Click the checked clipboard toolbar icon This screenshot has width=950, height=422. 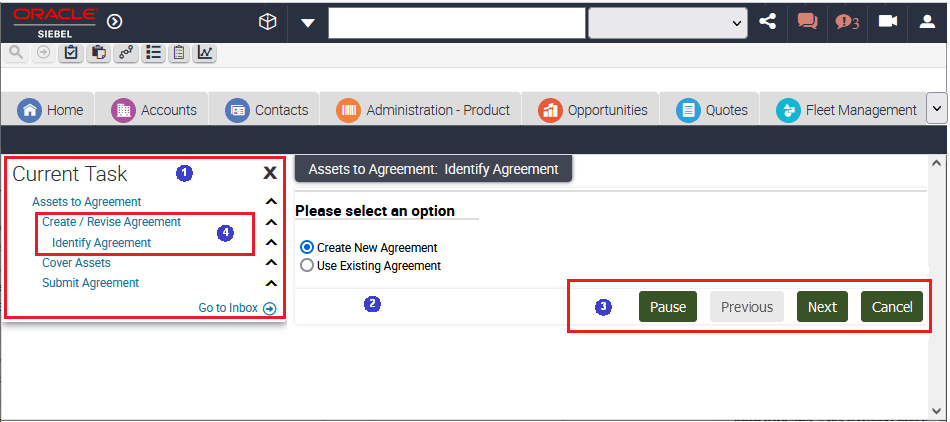click(71, 53)
